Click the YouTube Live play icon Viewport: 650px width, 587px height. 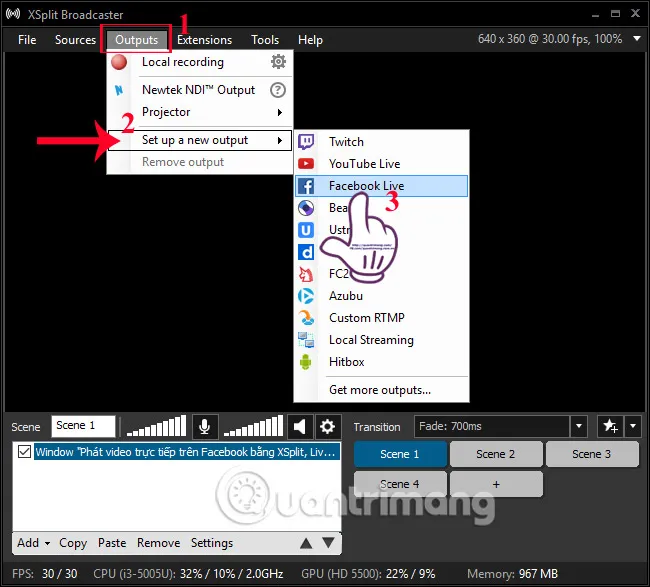click(306, 164)
